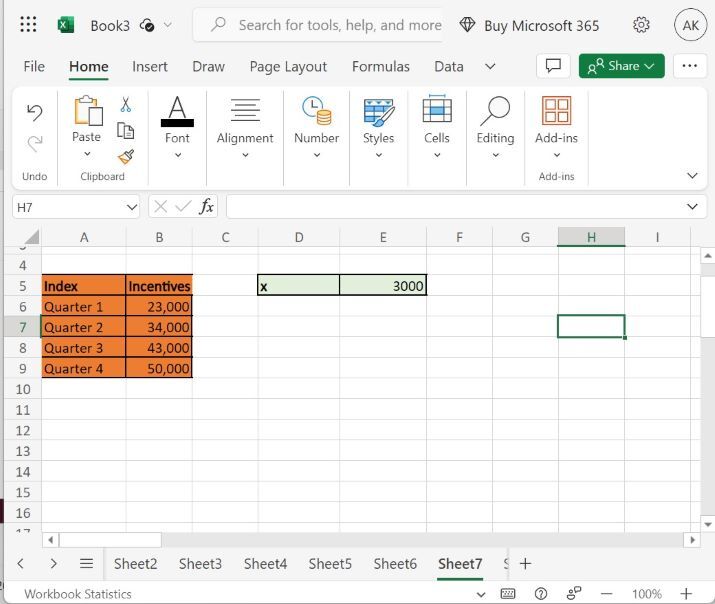Add a new sheet with plus button

click(x=525, y=564)
